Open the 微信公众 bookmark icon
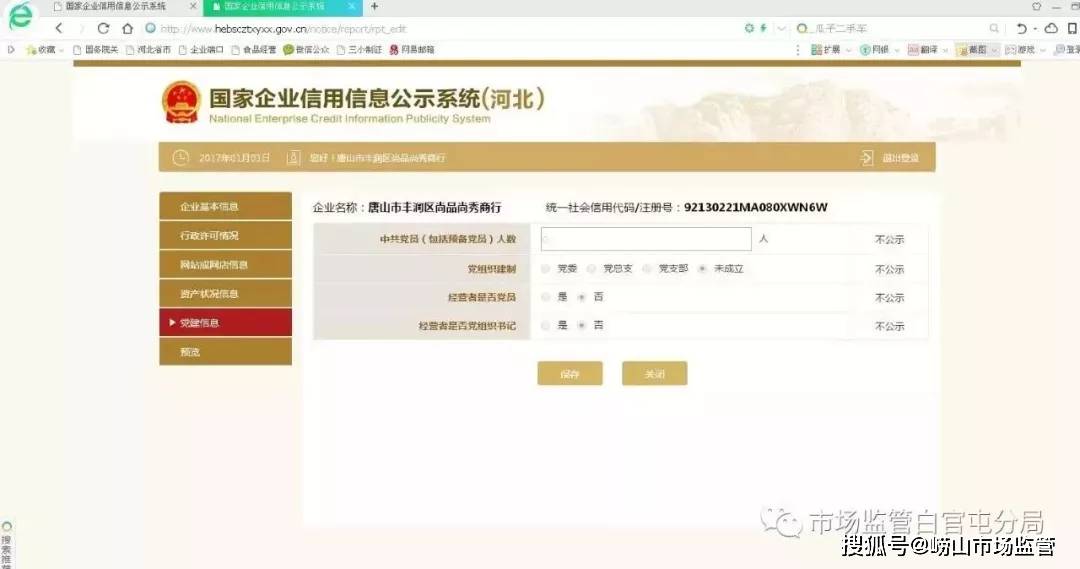The width and height of the screenshot is (1080, 569). coord(288,49)
